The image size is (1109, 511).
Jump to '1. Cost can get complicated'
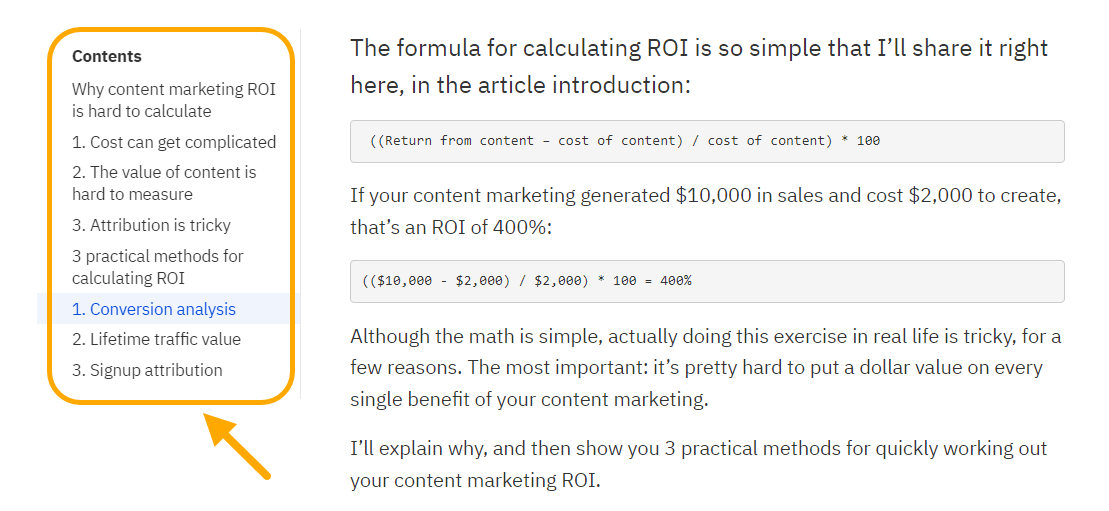pyautogui.click(x=174, y=142)
